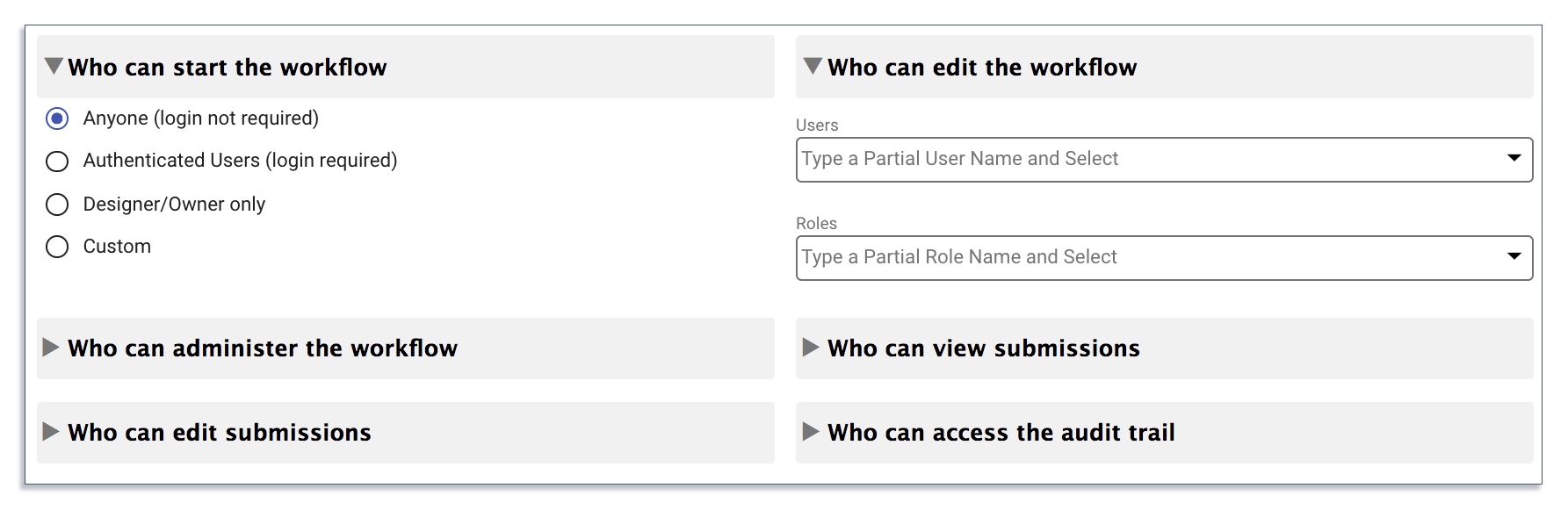
Task: Expand the view submissions triangle icon
Action: point(811,348)
